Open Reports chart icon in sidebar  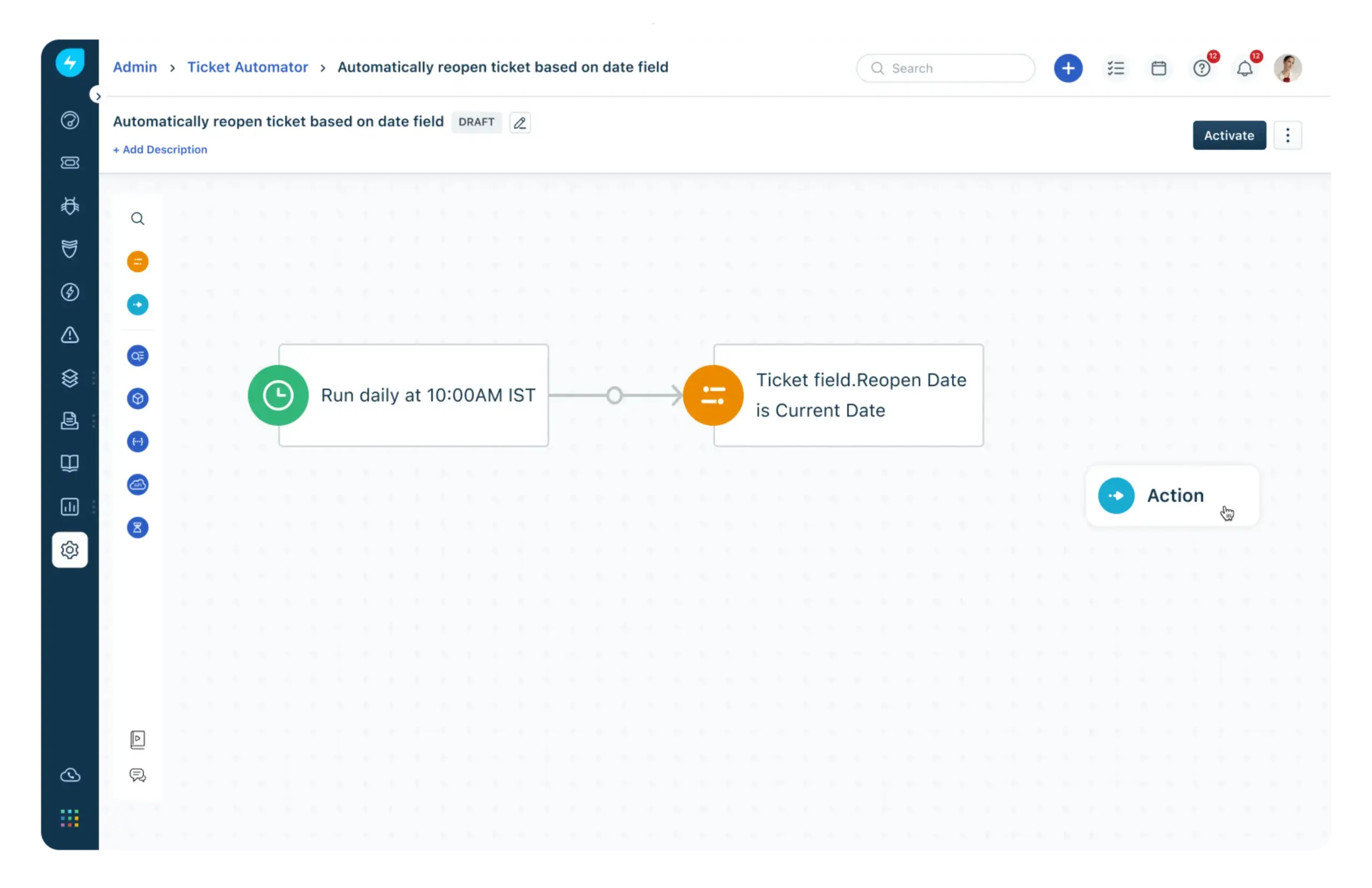[x=70, y=507]
